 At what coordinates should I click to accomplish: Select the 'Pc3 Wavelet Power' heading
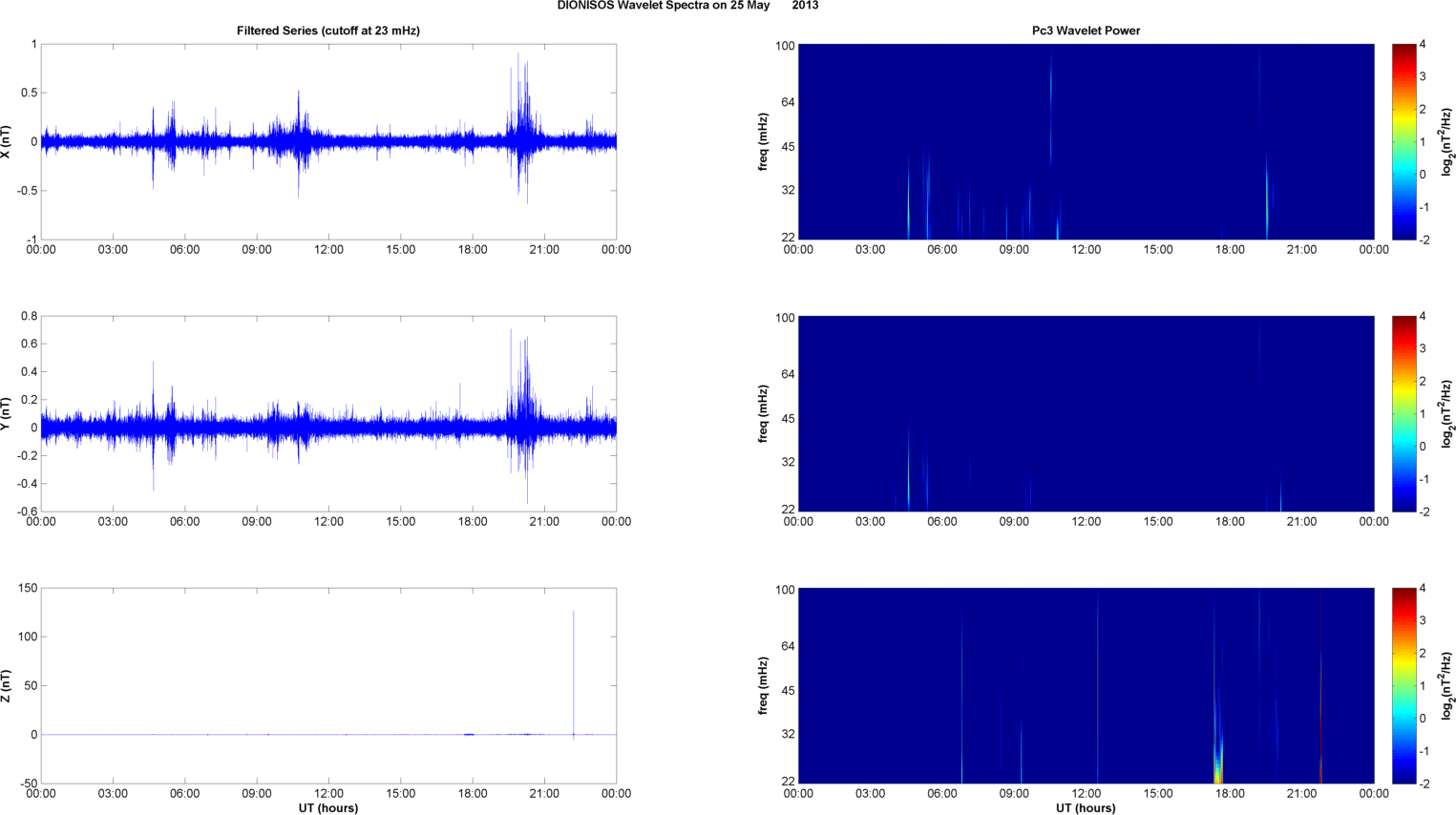(x=1086, y=31)
